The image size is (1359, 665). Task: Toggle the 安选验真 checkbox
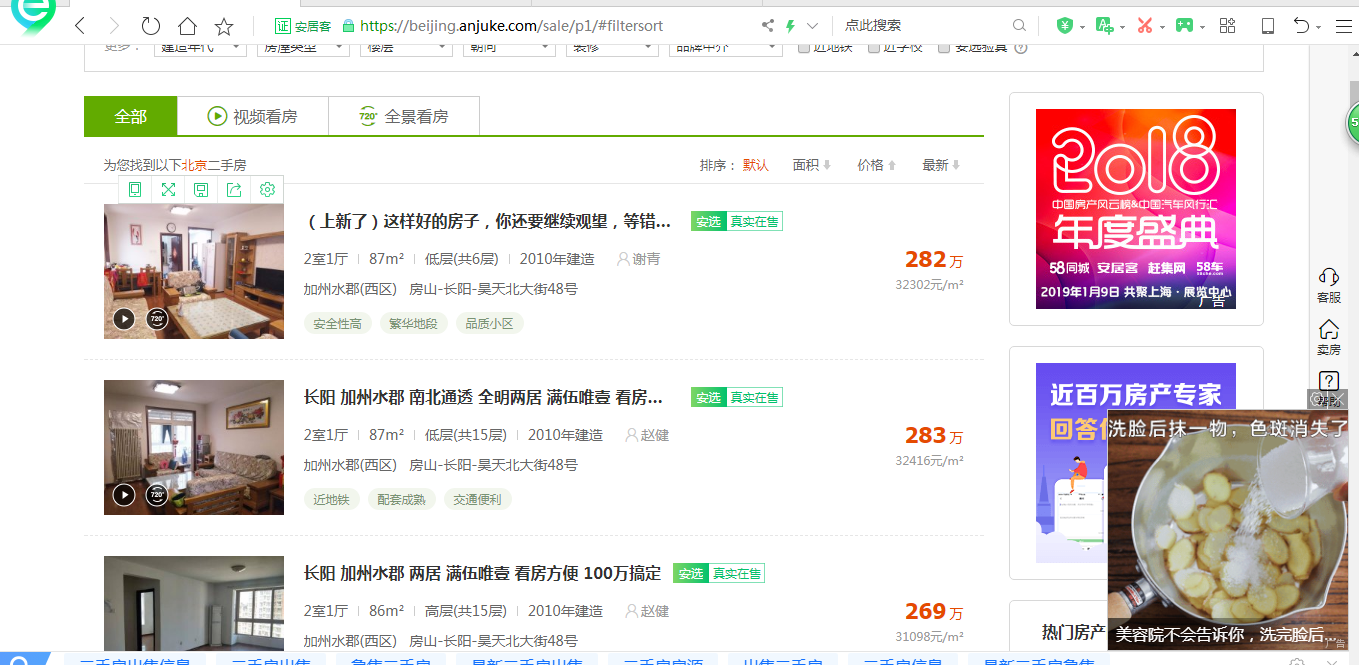(944, 47)
